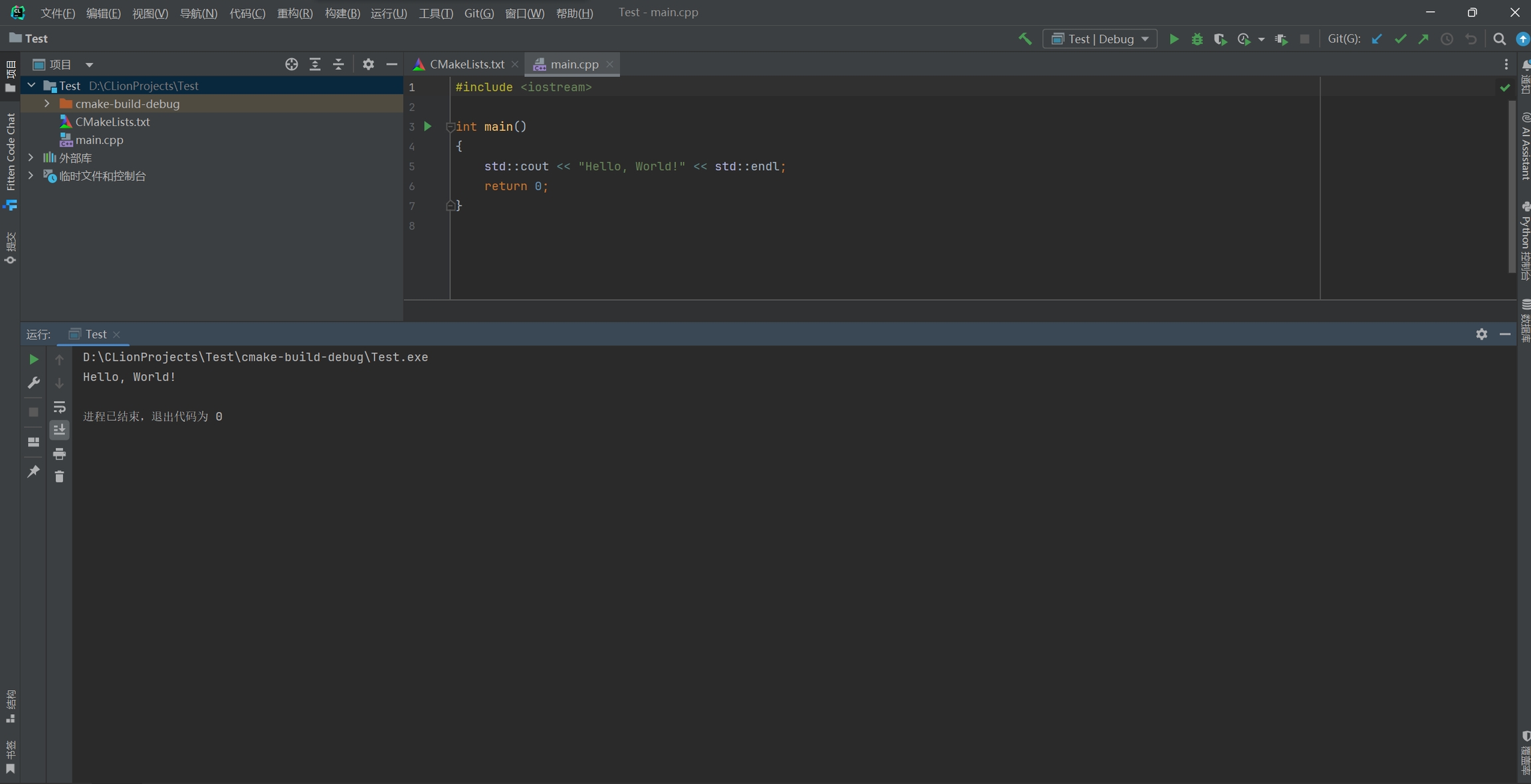1531x784 pixels.
Task: Toggle scroll to end in the run console
Action: [59, 430]
